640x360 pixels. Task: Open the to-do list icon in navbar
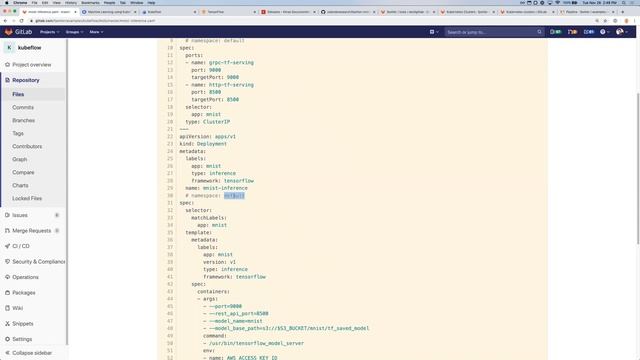pyautogui.click(x=589, y=32)
